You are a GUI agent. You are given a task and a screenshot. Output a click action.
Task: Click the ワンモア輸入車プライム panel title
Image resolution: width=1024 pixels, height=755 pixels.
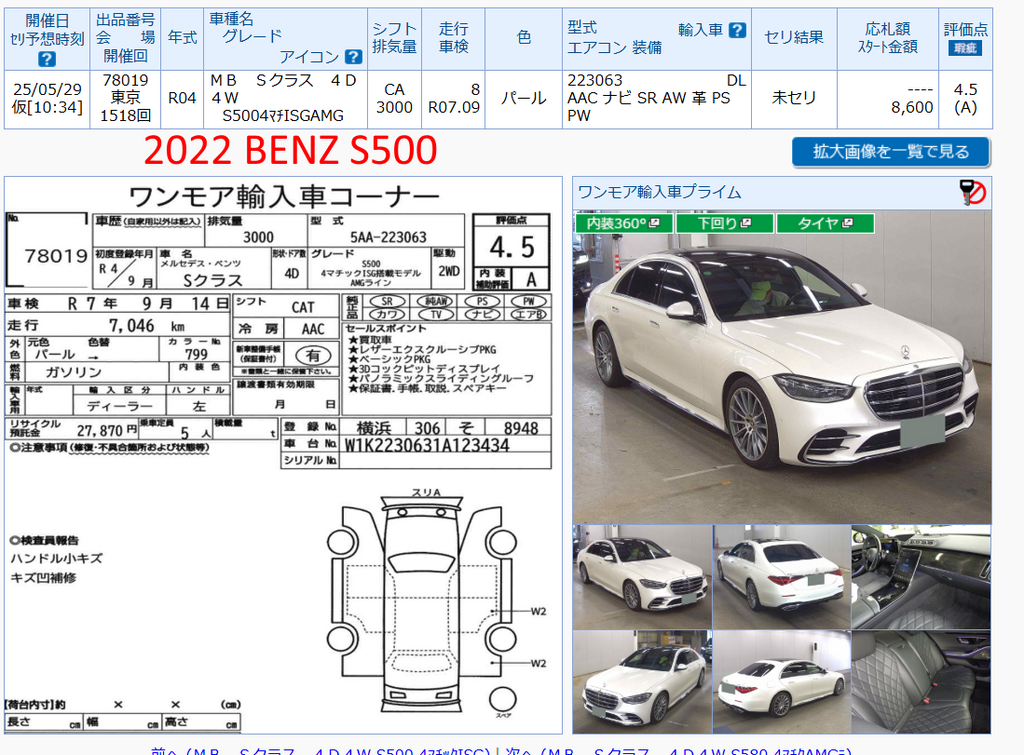point(660,192)
